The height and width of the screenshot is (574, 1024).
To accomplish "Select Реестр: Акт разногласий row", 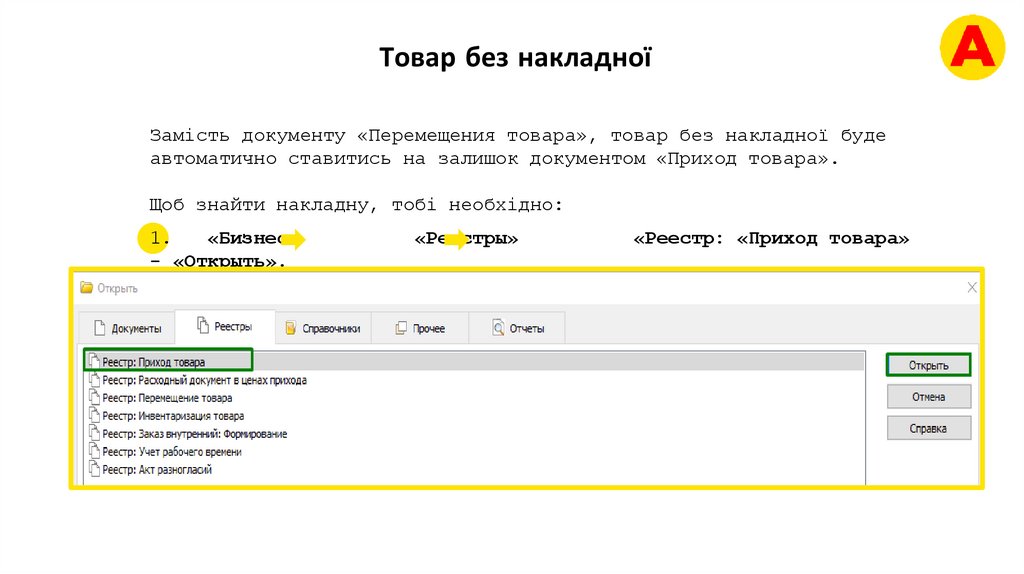I will 474,469.
